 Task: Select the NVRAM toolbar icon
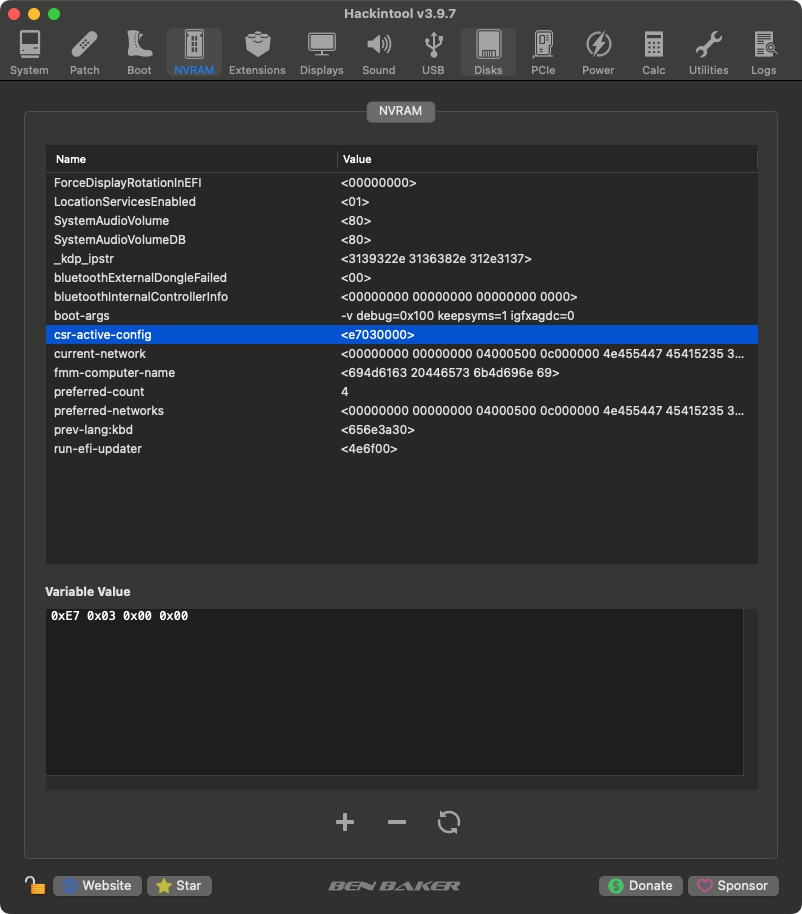point(194,52)
